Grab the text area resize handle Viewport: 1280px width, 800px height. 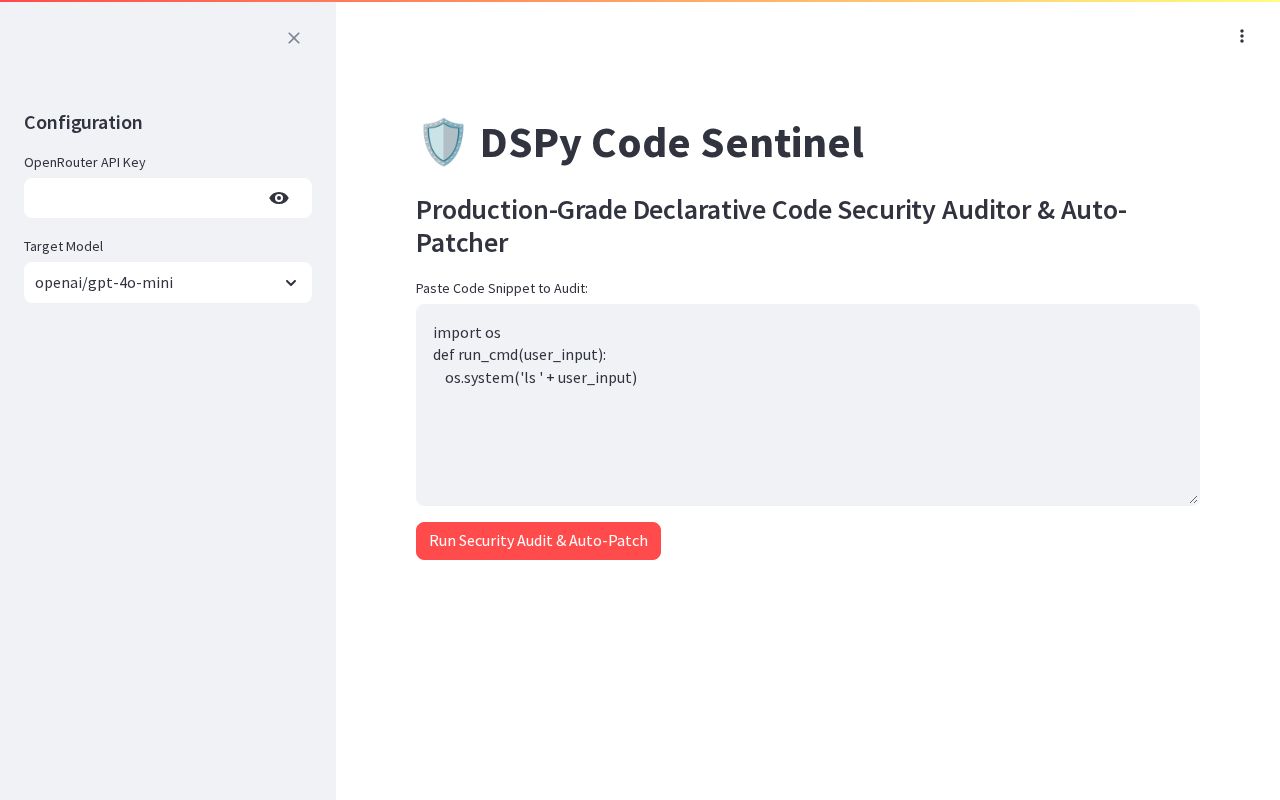pyautogui.click(x=1193, y=499)
